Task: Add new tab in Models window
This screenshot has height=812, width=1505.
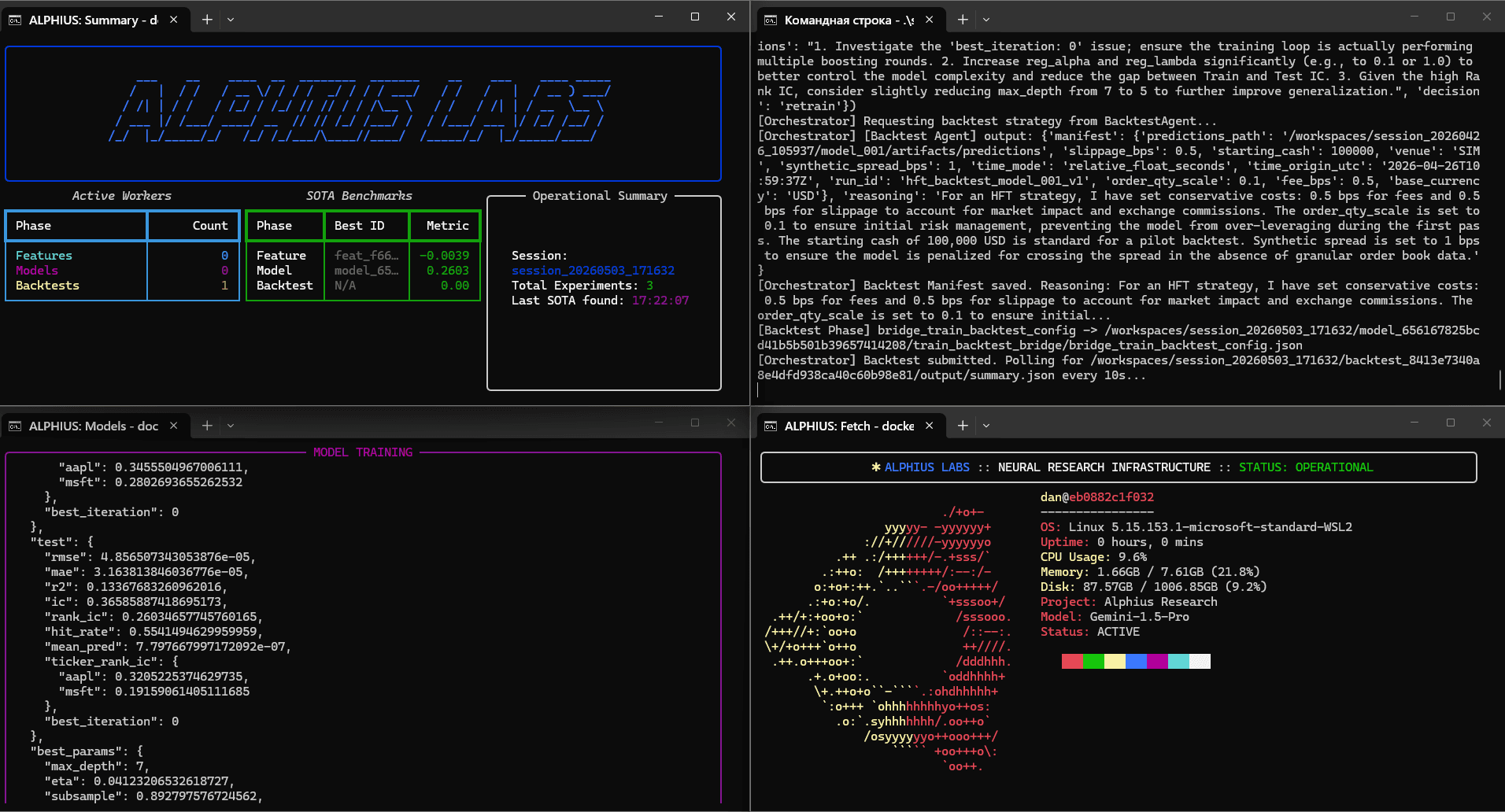Action: [207, 426]
